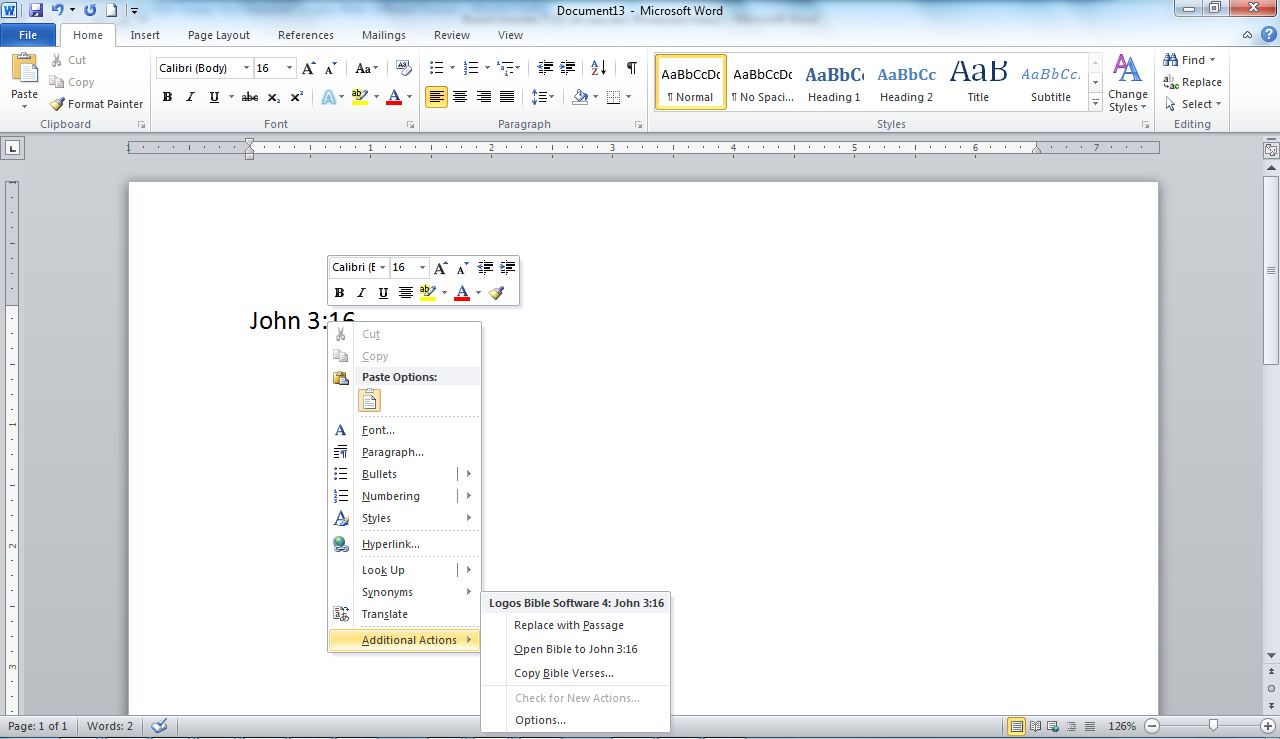
Task: Toggle Bold on the floating mini toolbar
Action: [x=339, y=293]
